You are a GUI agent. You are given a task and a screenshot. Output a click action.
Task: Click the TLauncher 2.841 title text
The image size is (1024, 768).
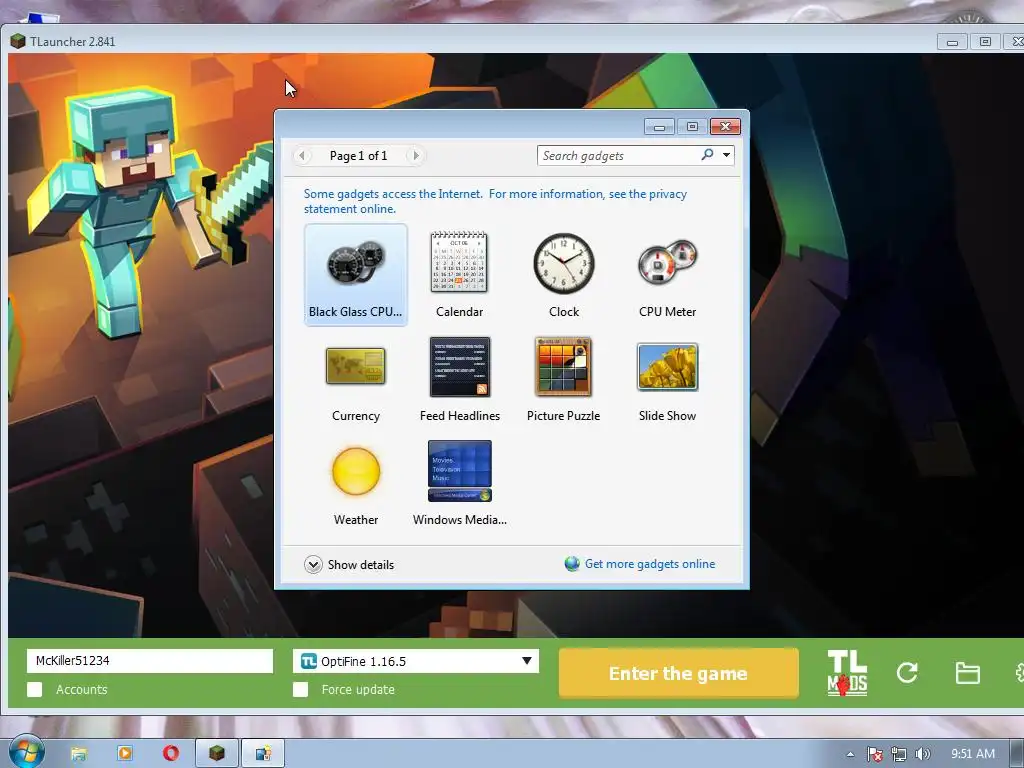click(72, 41)
